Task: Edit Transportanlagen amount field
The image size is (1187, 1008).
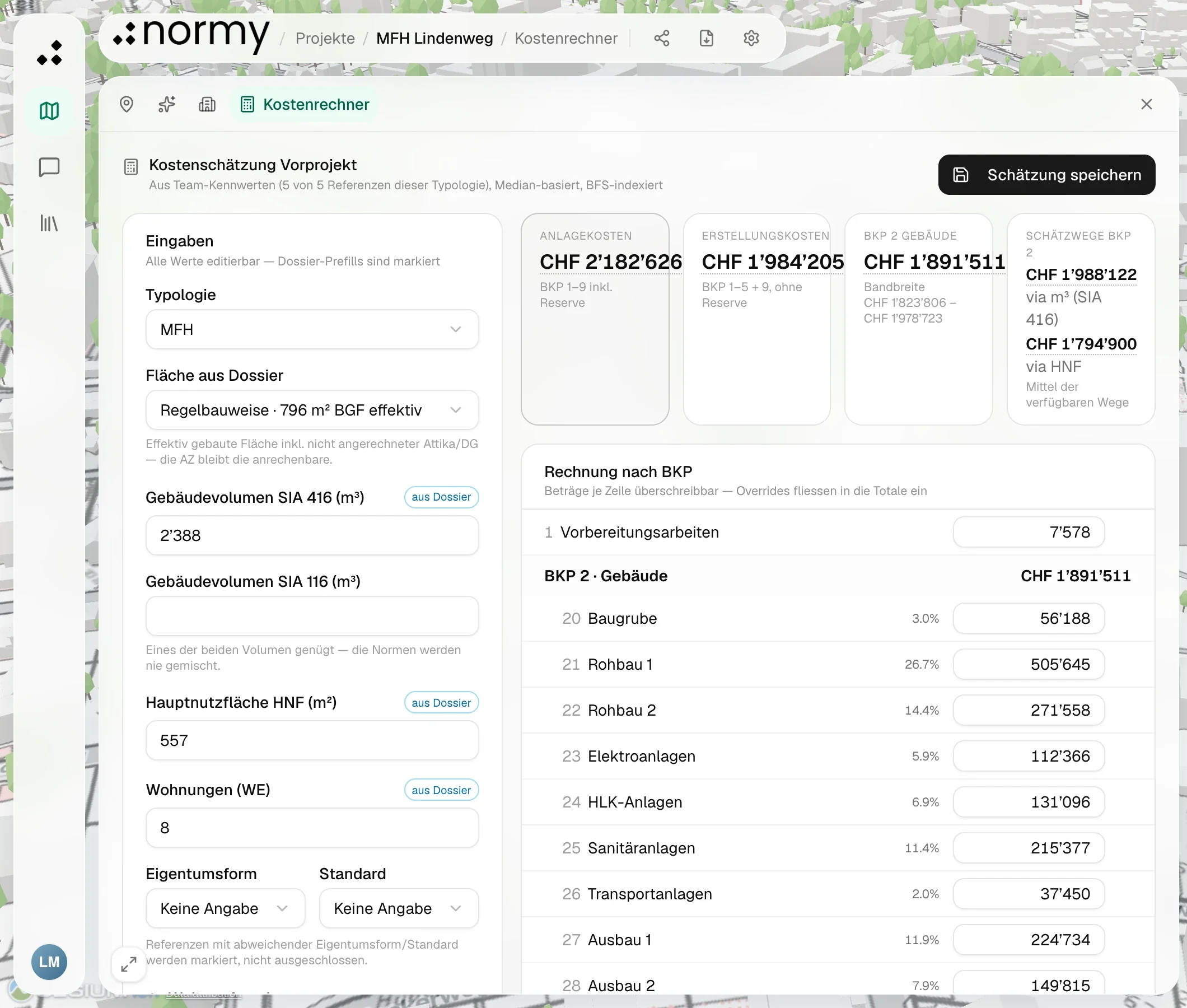Action: [1028, 894]
